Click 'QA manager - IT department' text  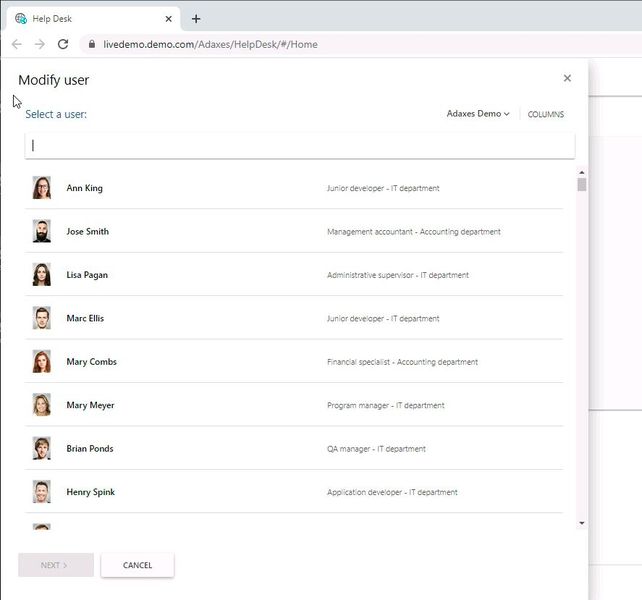pos(376,449)
